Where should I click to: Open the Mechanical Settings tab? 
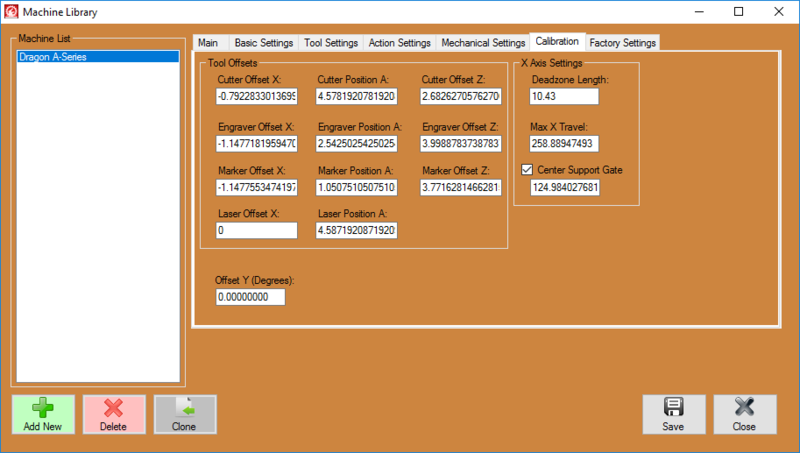pyautogui.click(x=483, y=43)
